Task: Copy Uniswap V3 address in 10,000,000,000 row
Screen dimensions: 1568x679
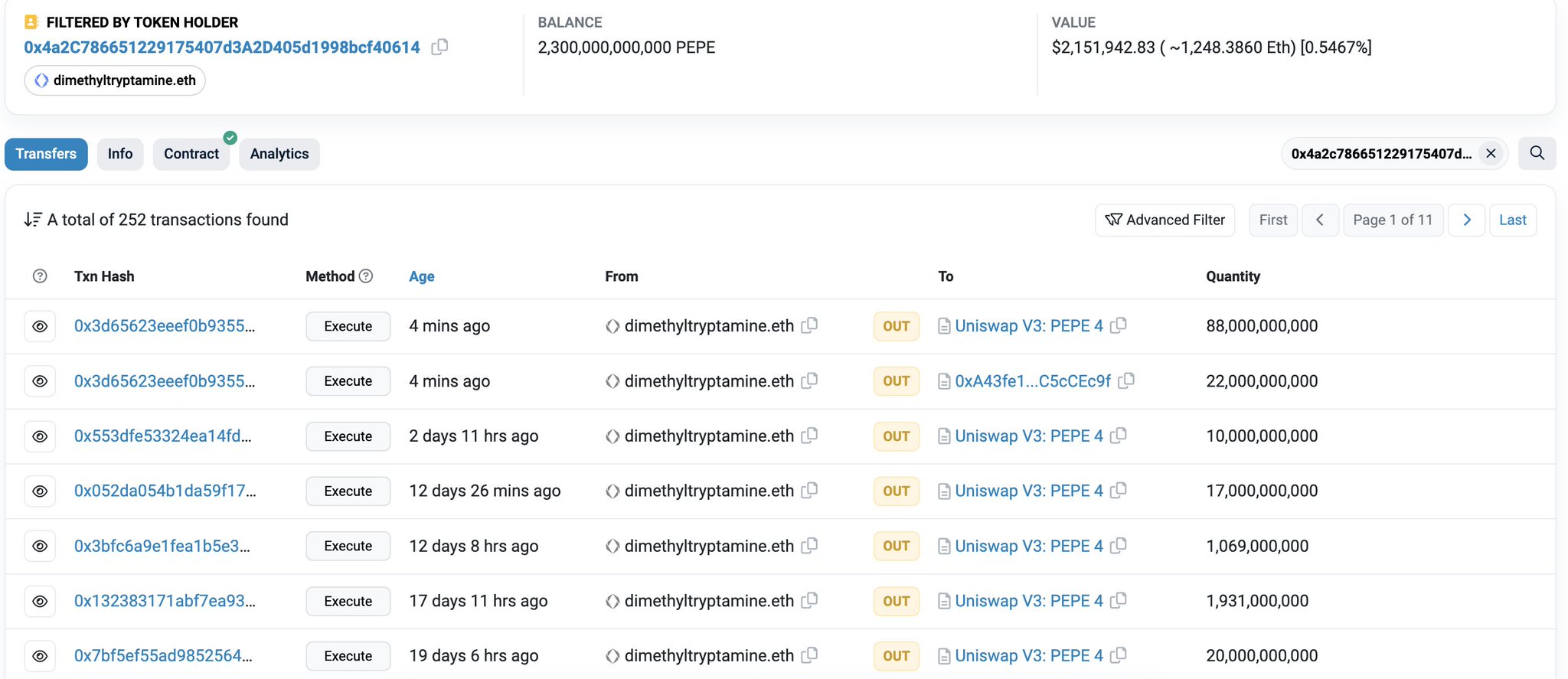Action: click(1119, 436)
